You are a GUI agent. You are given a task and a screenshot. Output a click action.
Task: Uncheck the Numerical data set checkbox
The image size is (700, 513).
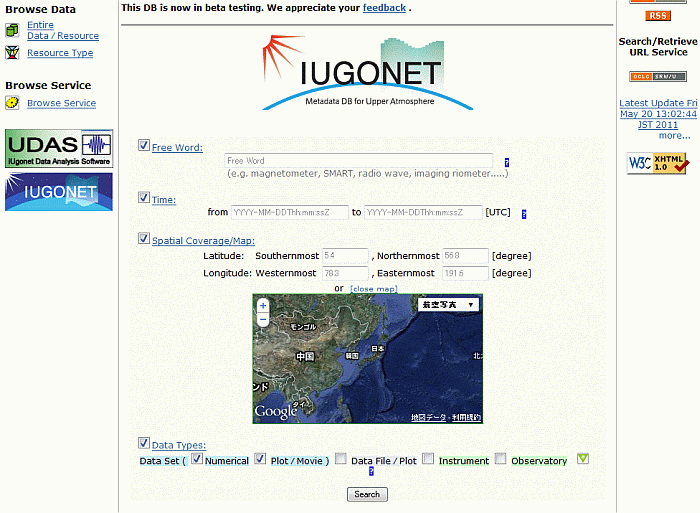point(197,459)
